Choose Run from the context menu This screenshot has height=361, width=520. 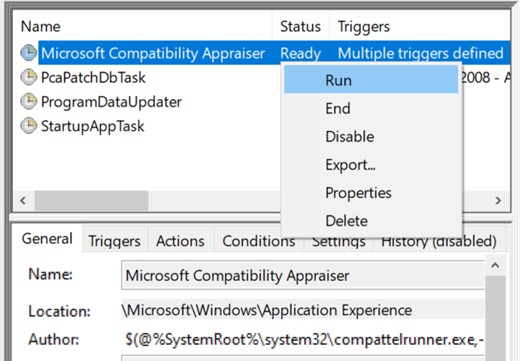click(x=371, y=80)
